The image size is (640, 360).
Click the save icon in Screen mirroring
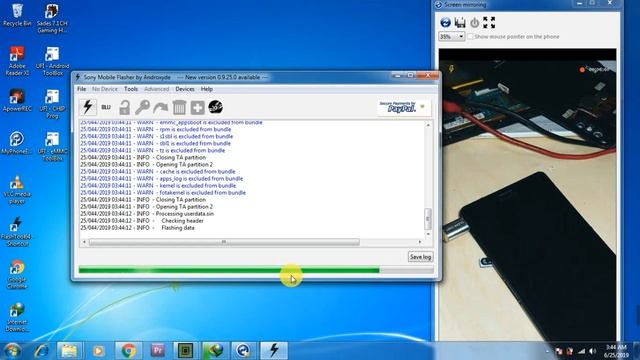point(460,22)
